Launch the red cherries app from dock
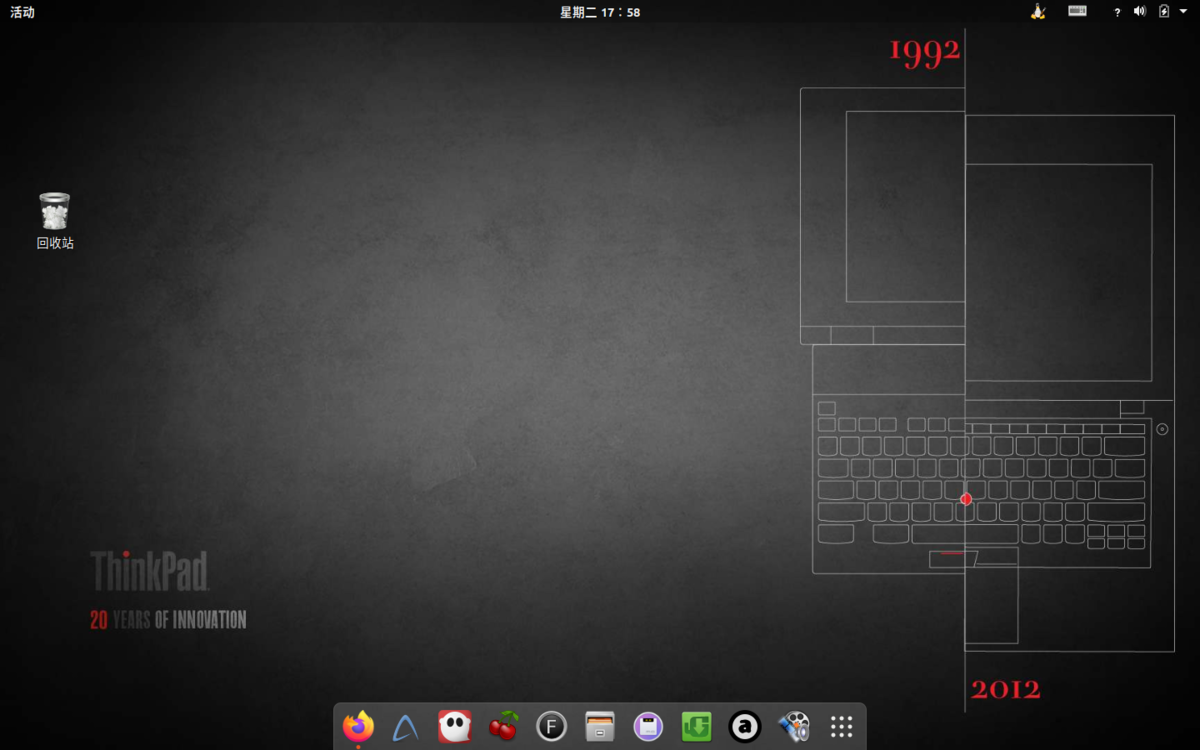1200x750 pixels. pyautogui.click(x=503, y=726)
